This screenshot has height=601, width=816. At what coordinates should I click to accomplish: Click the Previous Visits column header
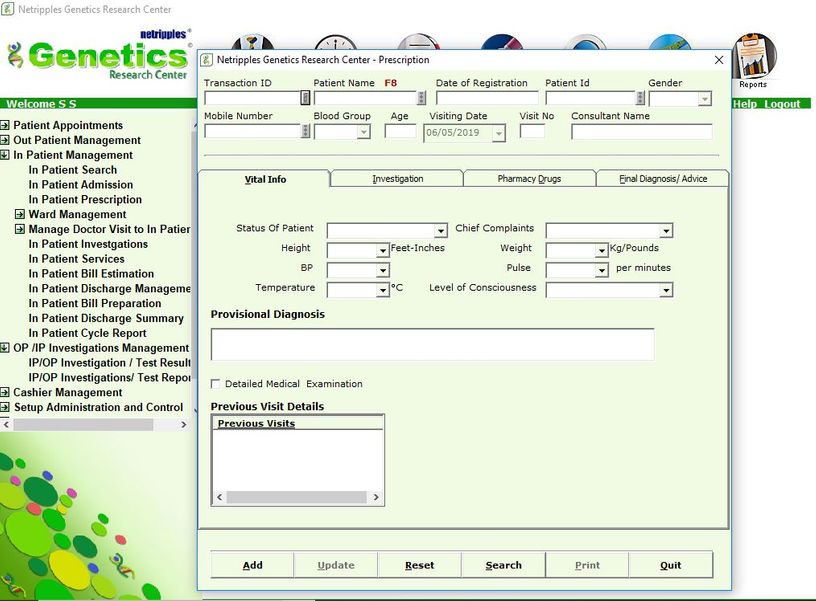click(298, 424)
